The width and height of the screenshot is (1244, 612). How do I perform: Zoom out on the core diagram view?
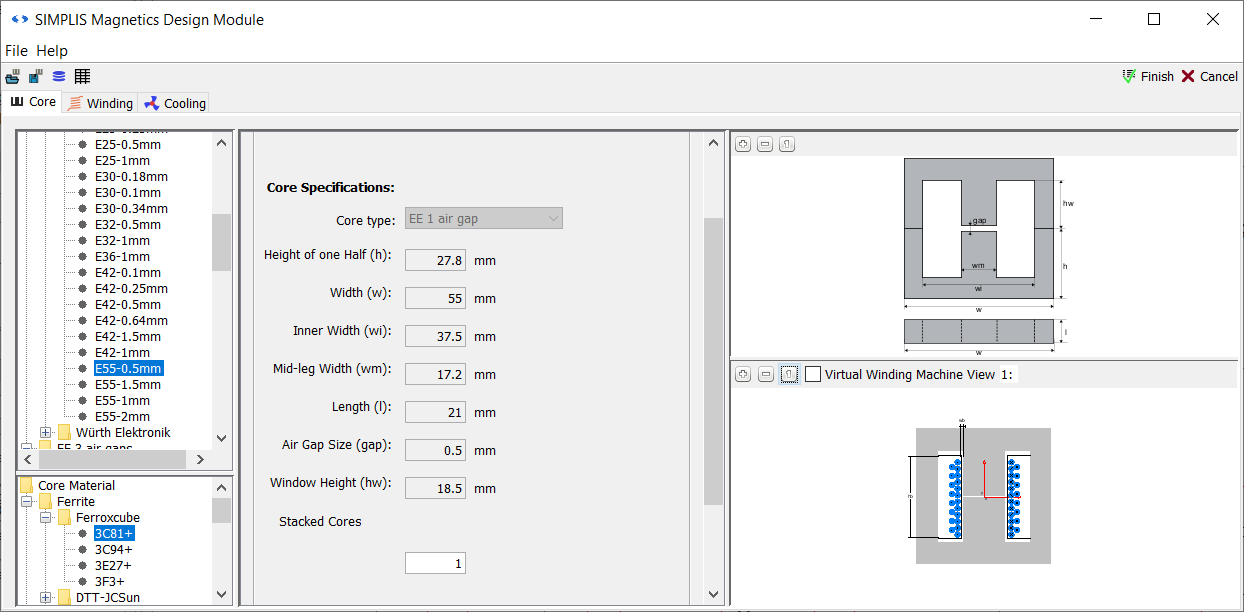pyautogui.click(x=765, y=145)
